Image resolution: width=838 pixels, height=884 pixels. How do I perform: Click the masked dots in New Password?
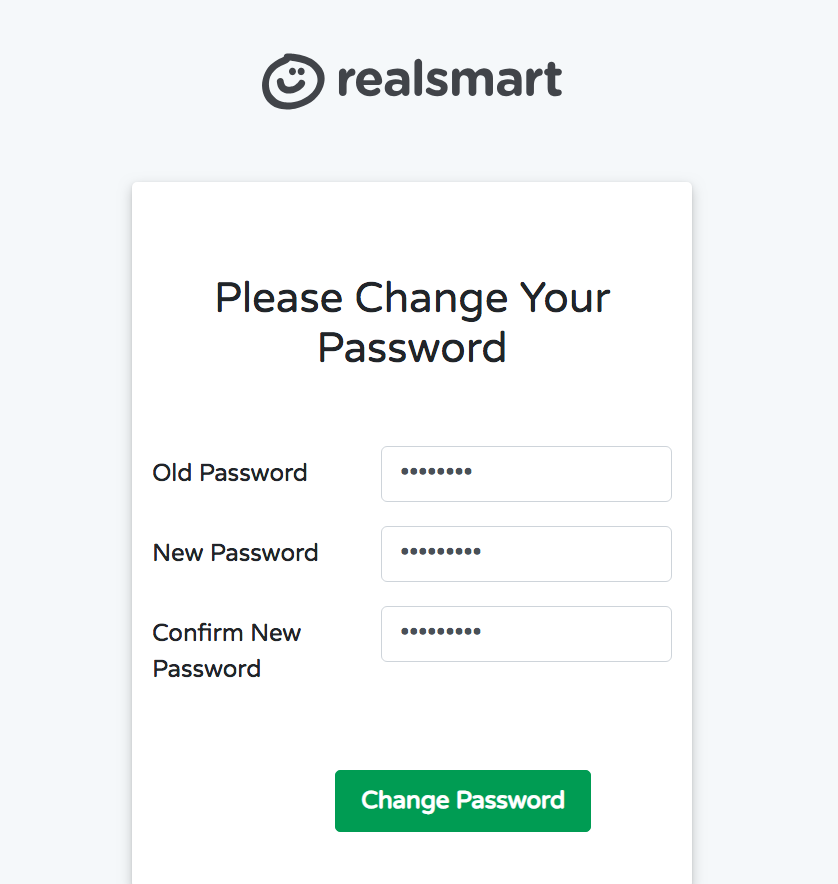point(440,552)
